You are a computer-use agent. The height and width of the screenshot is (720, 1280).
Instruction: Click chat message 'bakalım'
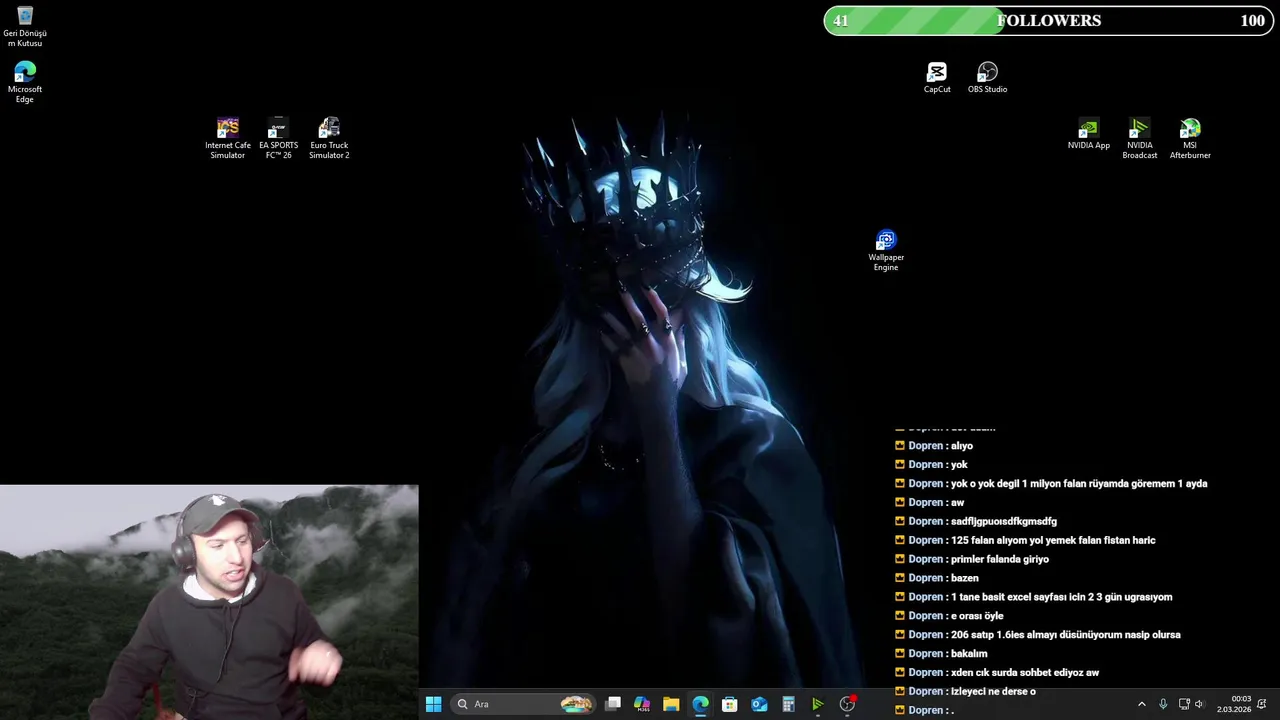(969, 654)
